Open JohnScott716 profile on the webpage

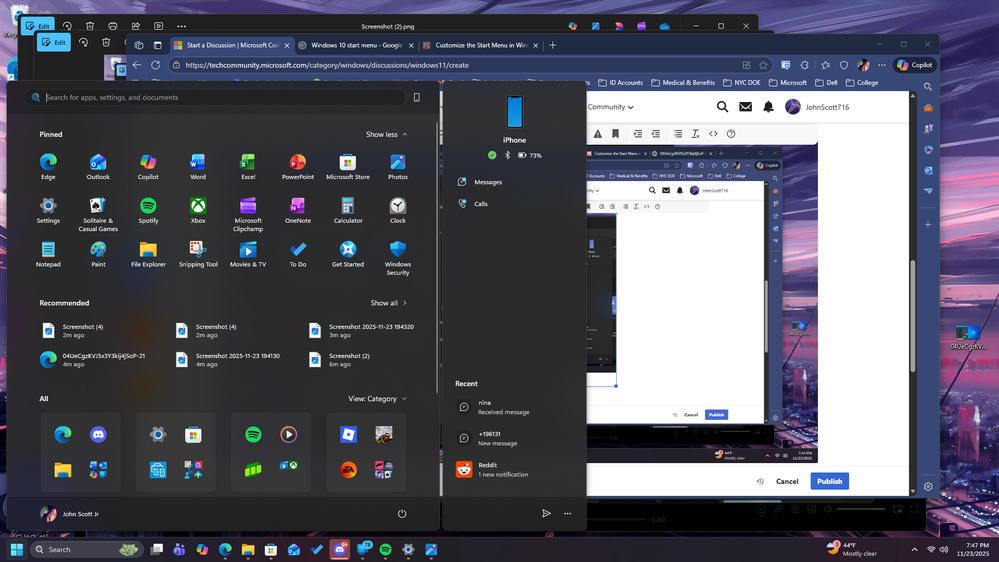[817, 107]
